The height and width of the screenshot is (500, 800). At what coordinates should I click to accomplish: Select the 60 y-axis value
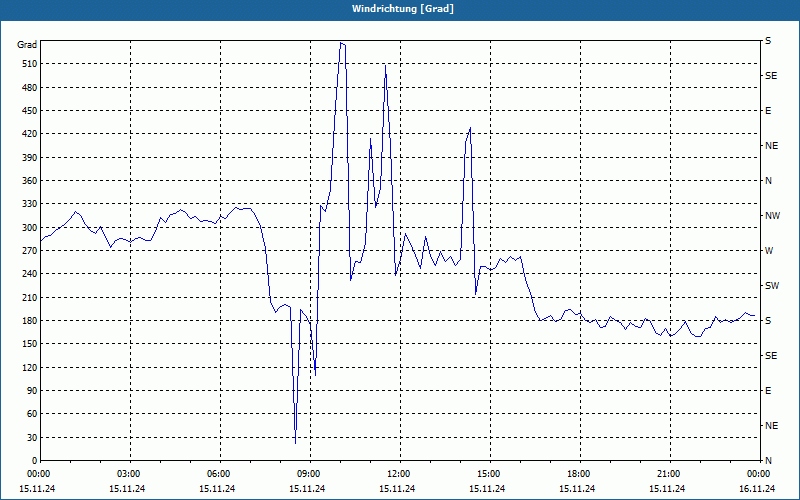tap(32, 414)
